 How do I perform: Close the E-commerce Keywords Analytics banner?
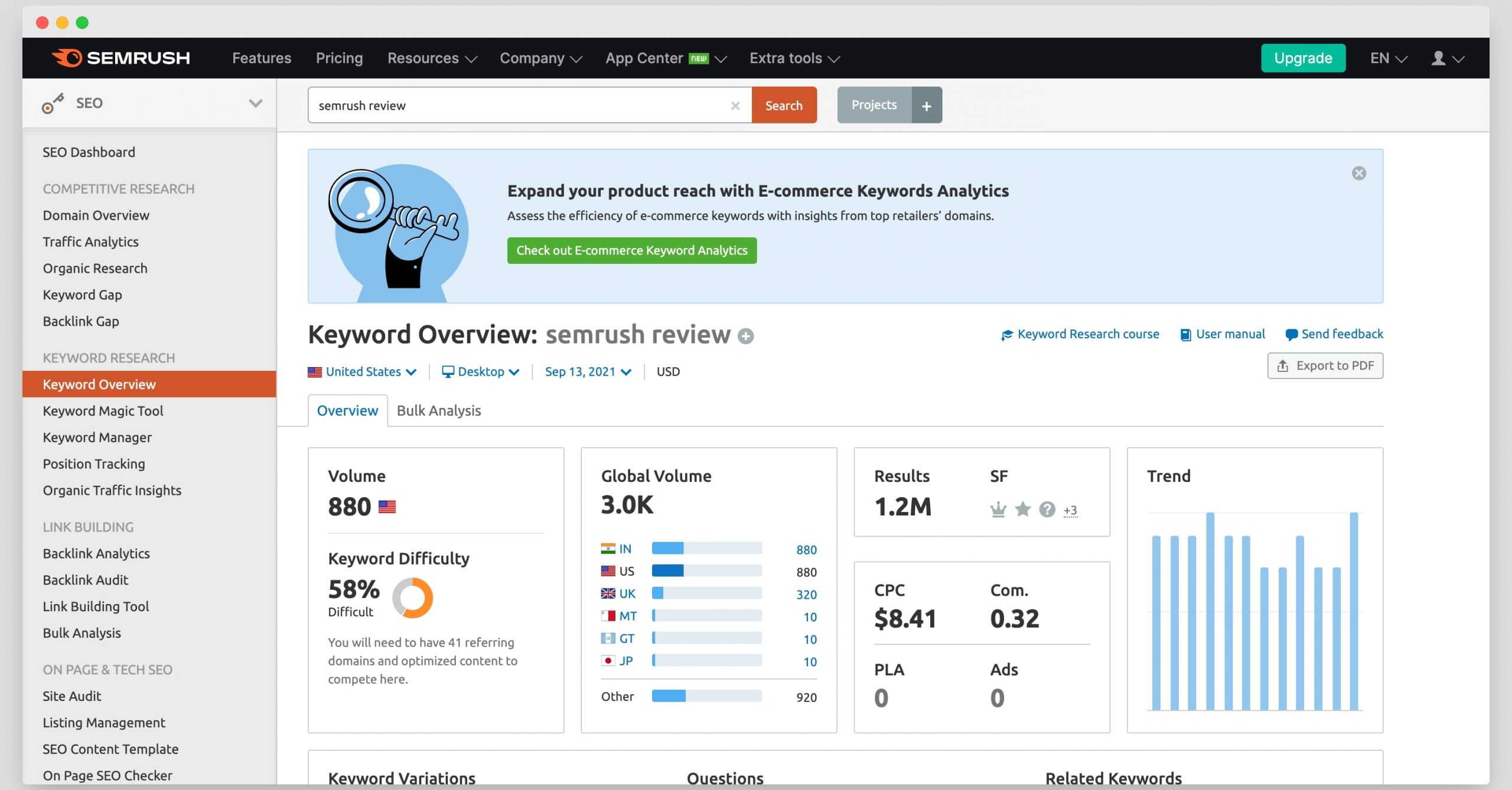(1359, 173)
